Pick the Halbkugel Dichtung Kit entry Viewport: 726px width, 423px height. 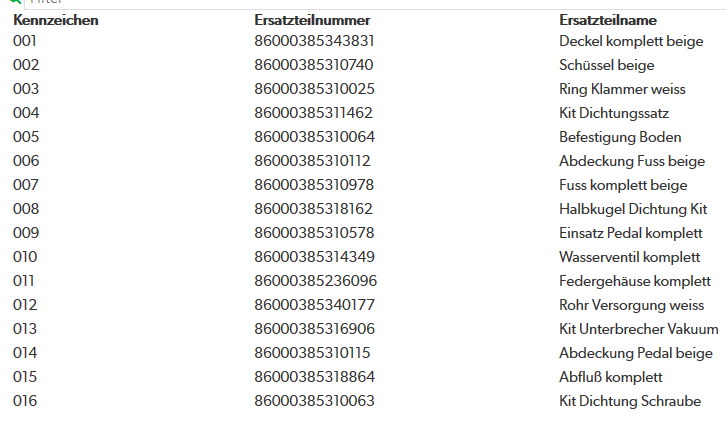[x=633, y=210]
